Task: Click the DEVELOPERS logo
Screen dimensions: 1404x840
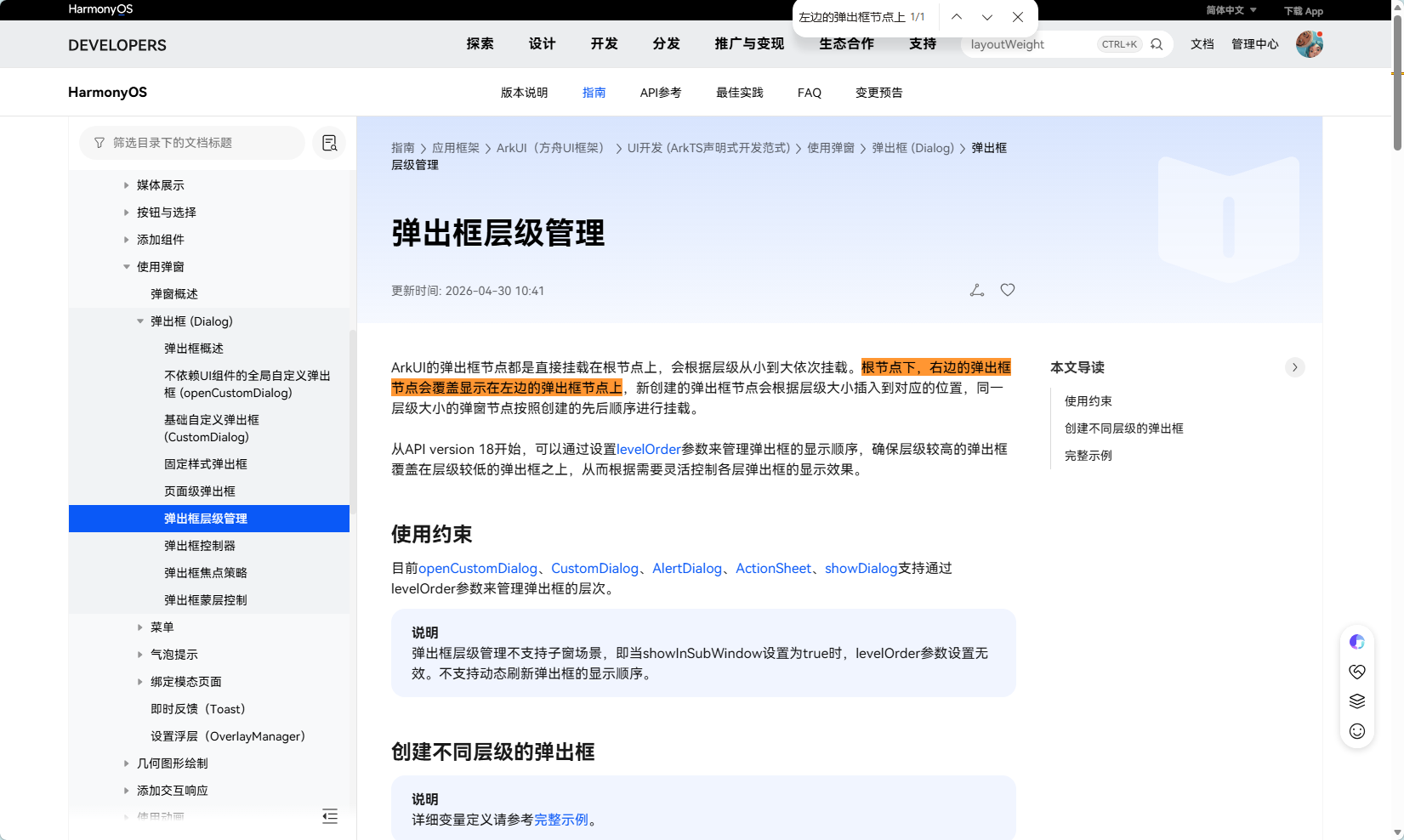Action: pyautogui.click(x=117, y=45)
